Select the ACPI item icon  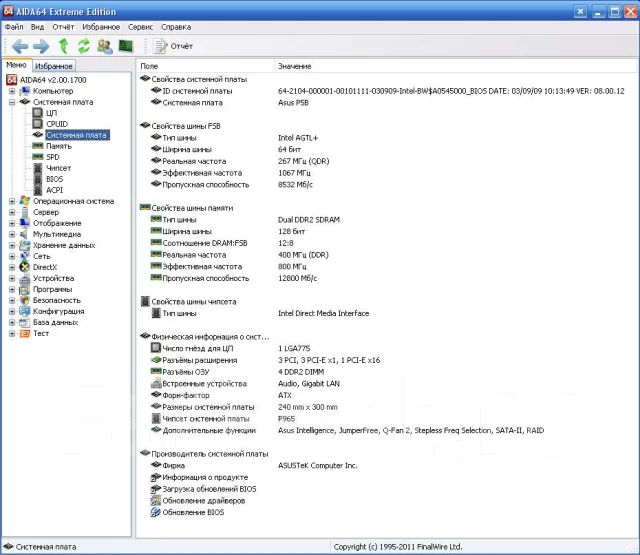point(38,190)
